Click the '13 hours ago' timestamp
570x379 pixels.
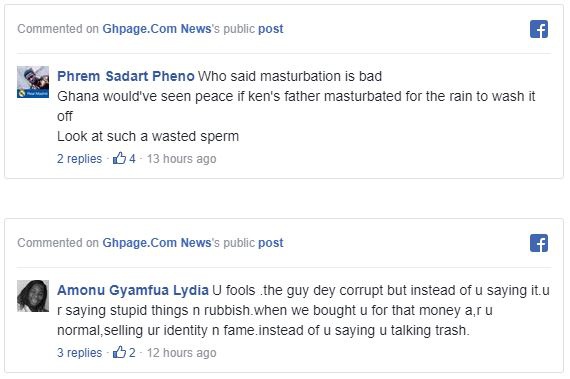tap(181, 159)
